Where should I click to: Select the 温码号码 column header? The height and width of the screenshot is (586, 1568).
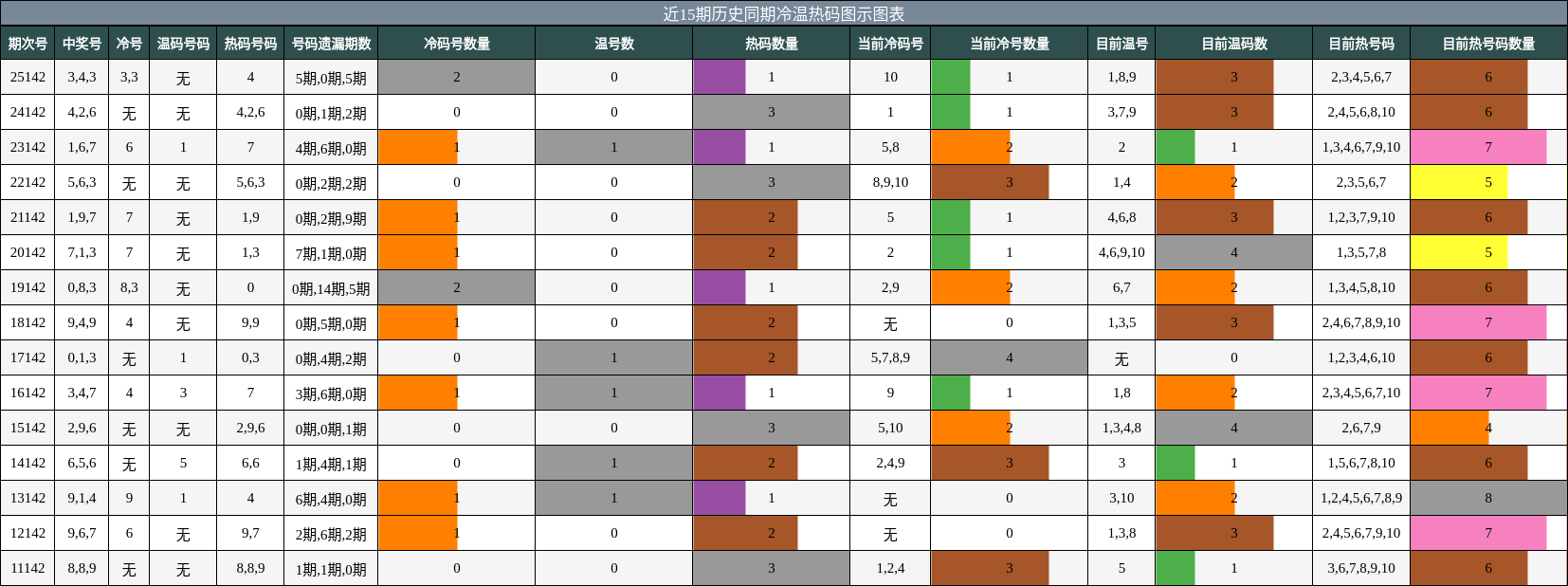[x=183, y=44]
